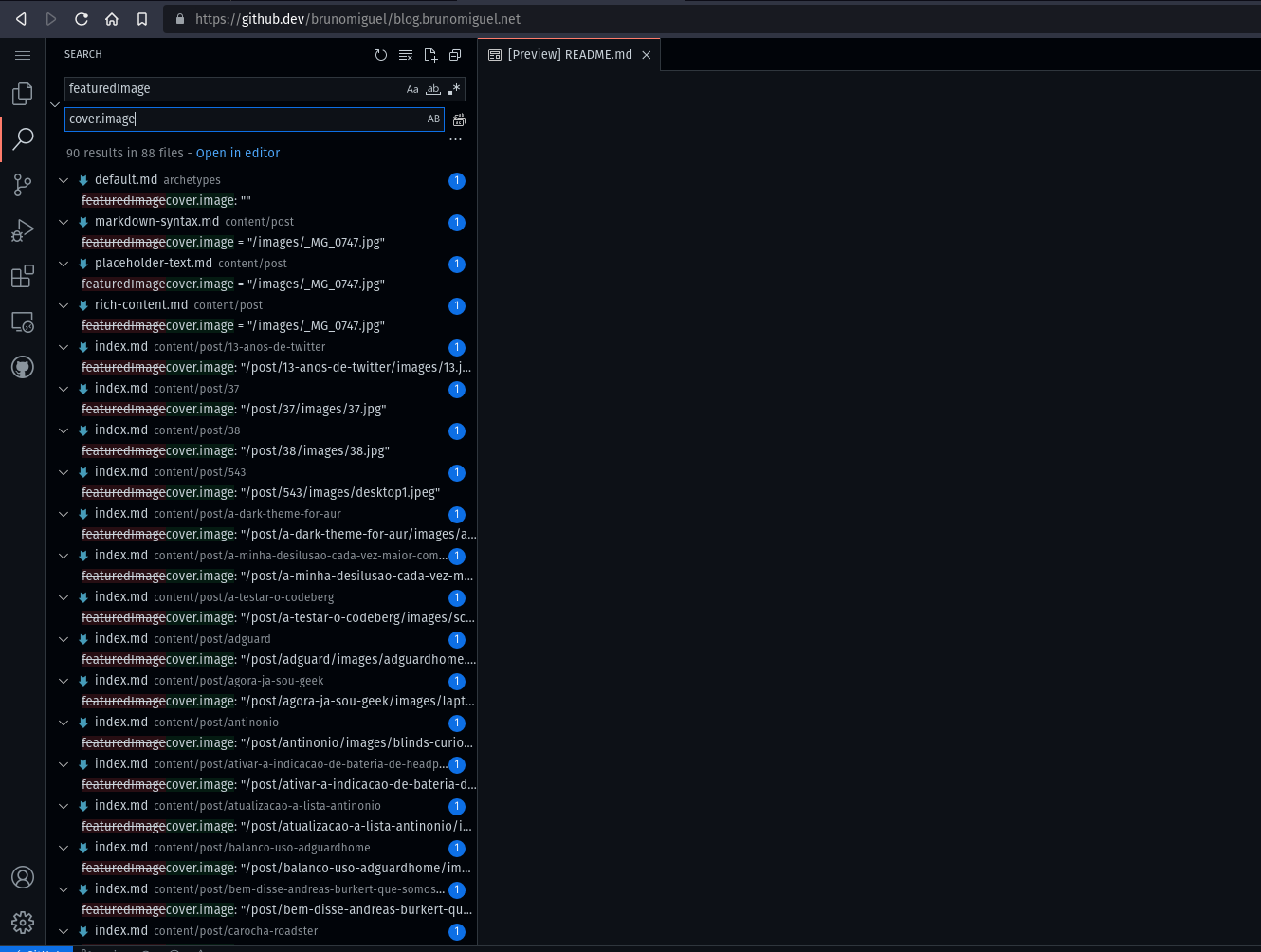Toggle Use Regular Expression option
The width and height of the screenshot is (1261, 952).
pyautogui.click(x=454, y=89)
